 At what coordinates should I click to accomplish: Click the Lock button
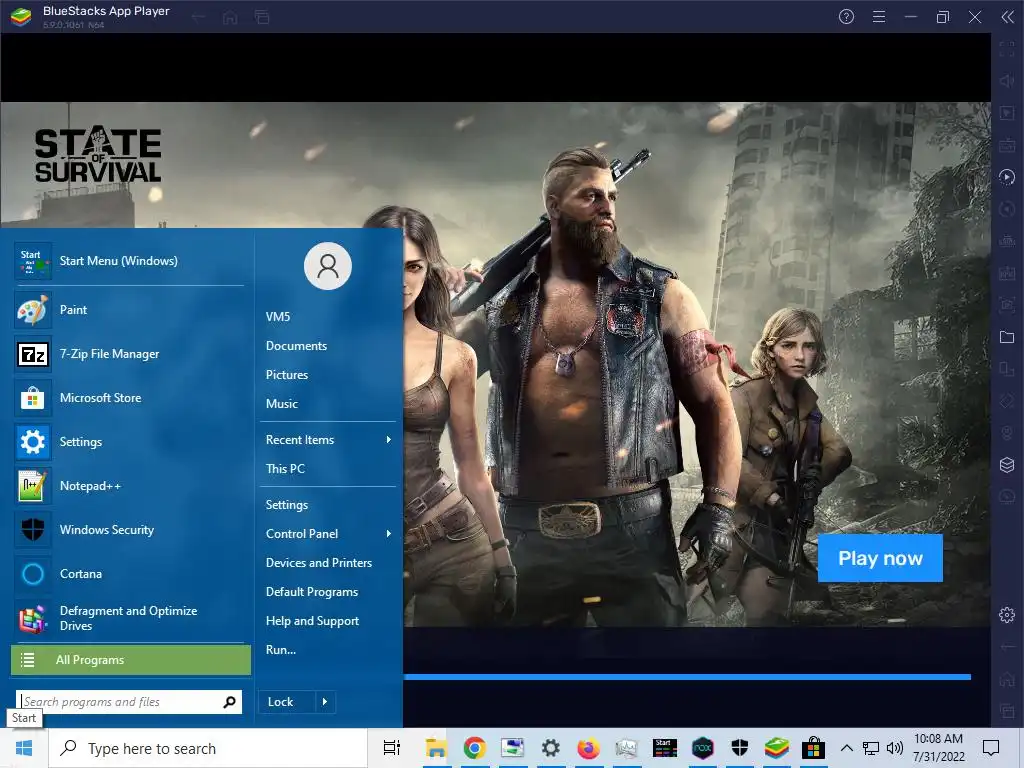click(x=287, y=702)
